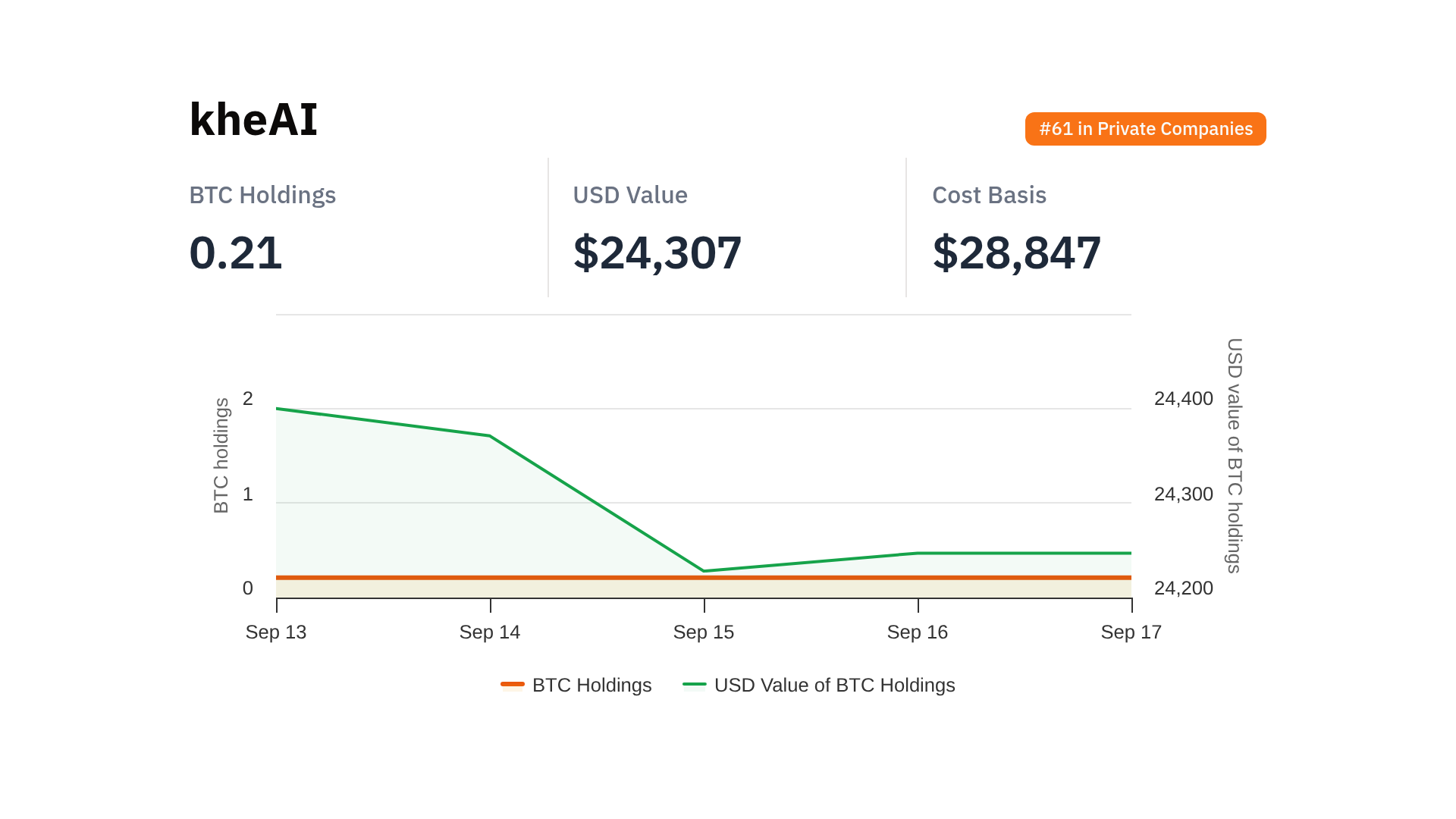Click the BTC holdings vertical axis title
The height and width of the screenshot is (819, 1456).
point(221,455)
